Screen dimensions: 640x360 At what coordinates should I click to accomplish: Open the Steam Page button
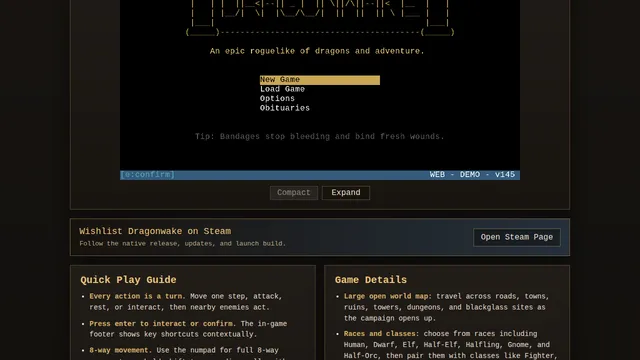tap(517, 237)
